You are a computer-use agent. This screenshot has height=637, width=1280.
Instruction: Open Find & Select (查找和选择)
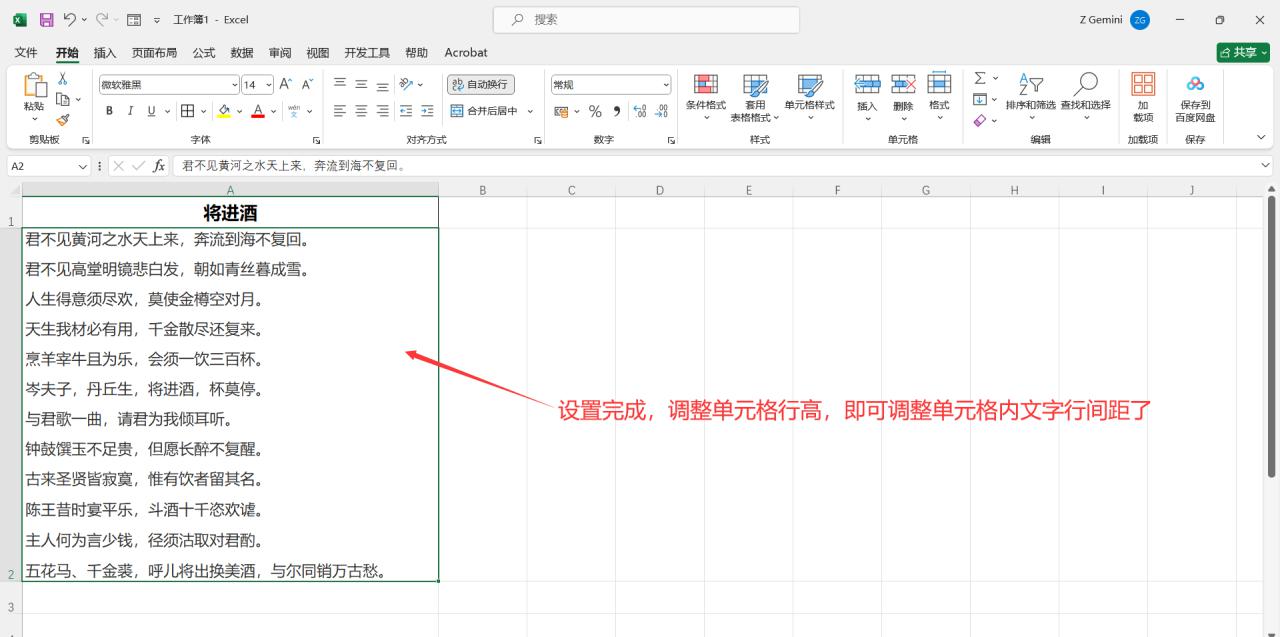[x=1085, y=96]
